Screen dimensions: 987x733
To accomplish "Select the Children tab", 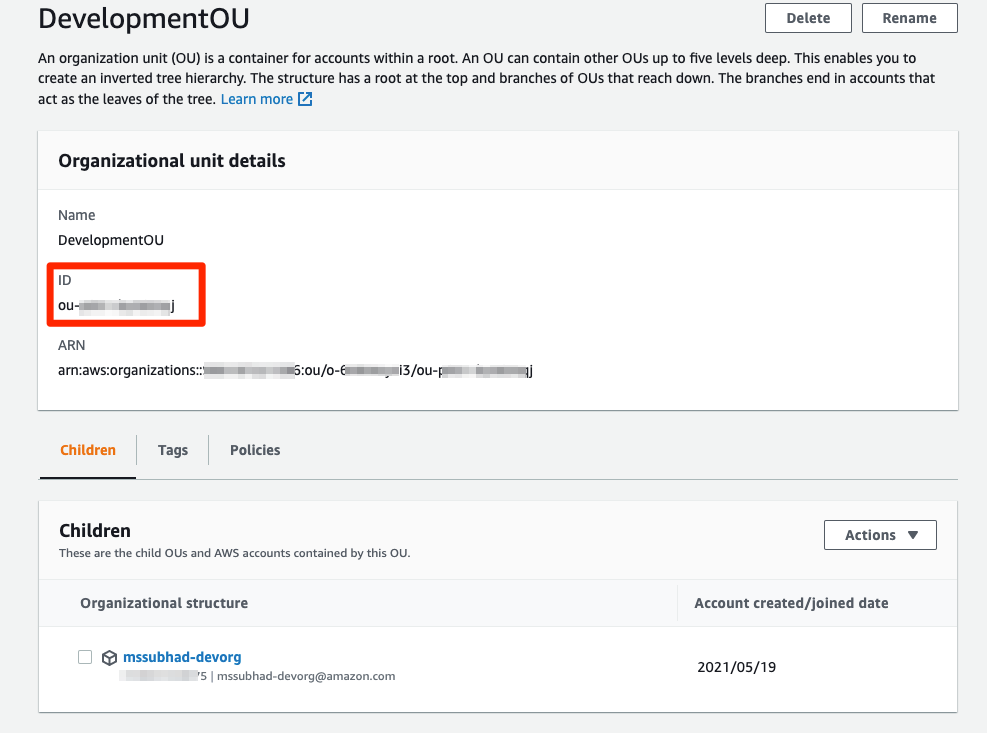I will tap(87, 450).
